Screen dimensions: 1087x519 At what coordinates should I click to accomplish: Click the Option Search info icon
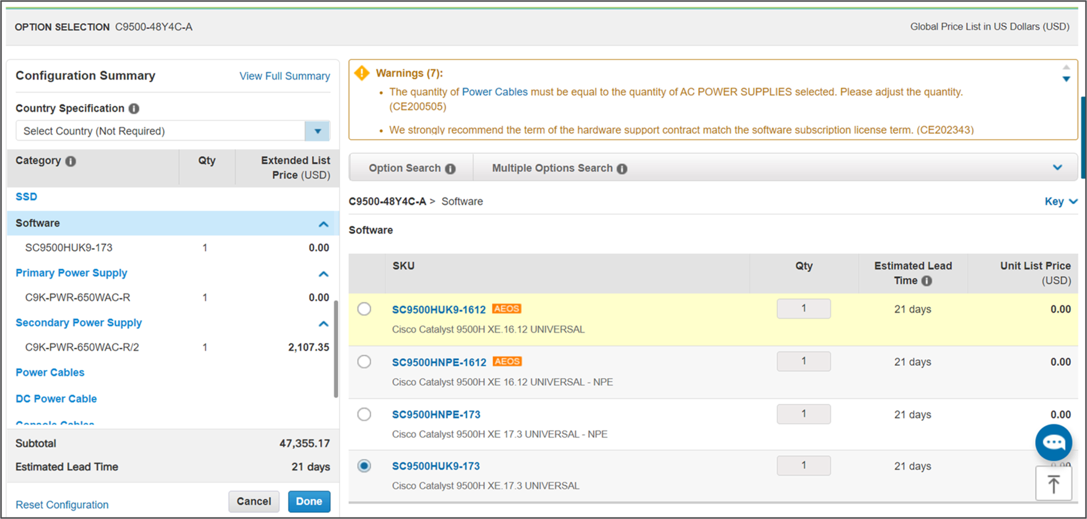click(x=450, y=168)
